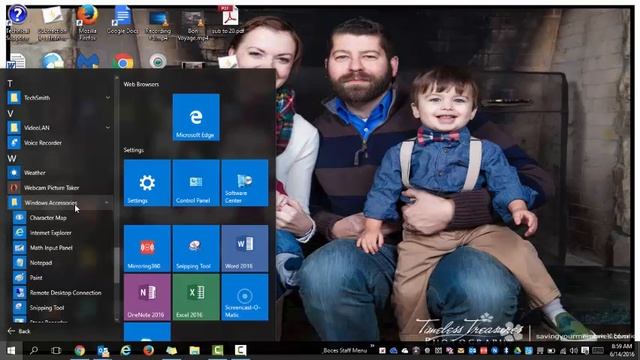Viewport: 640px width, 360px height.
Task: Launch the Excel 2016 tile
Action: point(196,297)
